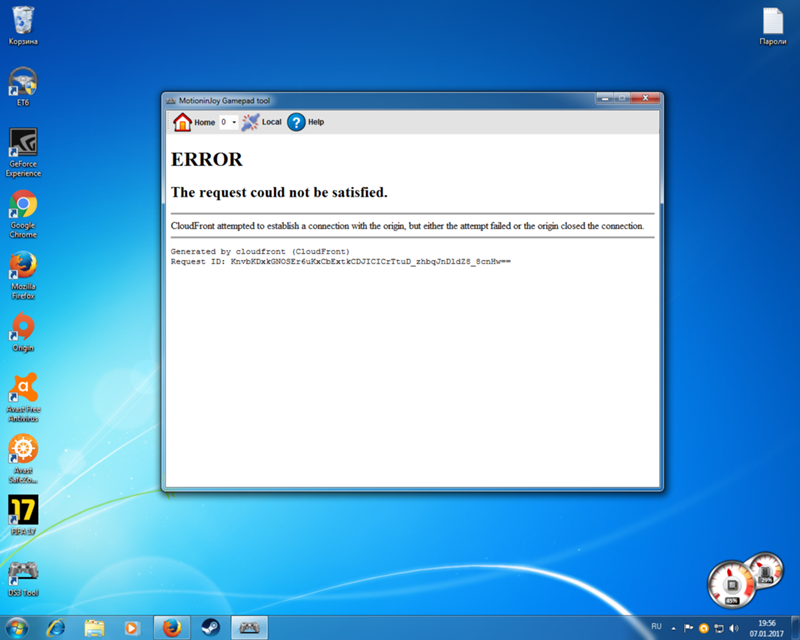Open Help in MotioninJoy Gamepad tool
The height and width of the screenshot is (640, 800).
tap(306, 122)
